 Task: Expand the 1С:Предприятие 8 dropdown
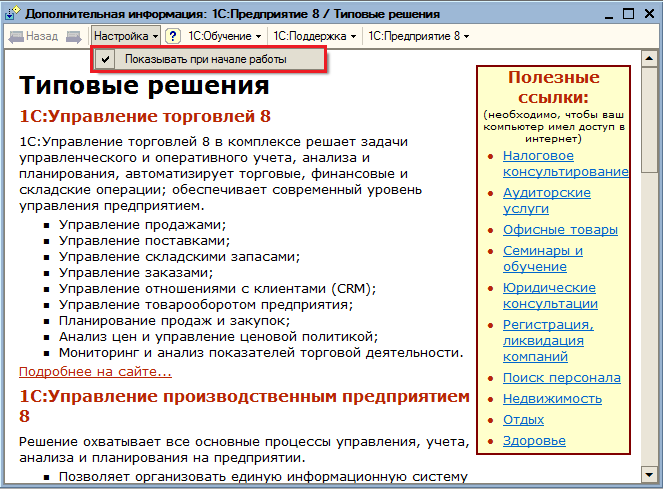tap(419, 36)
